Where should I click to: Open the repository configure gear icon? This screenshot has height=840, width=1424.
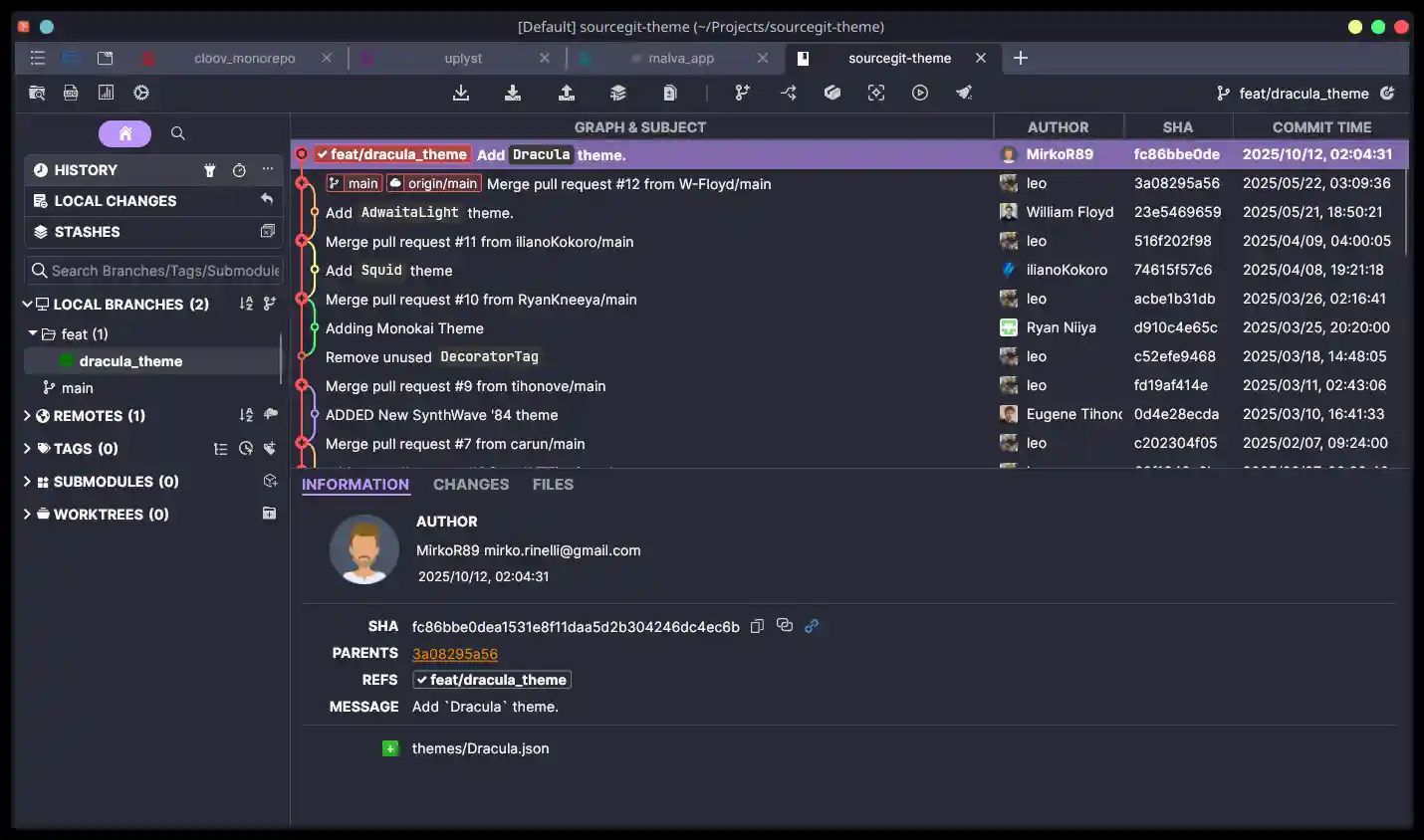click(141, 93)
